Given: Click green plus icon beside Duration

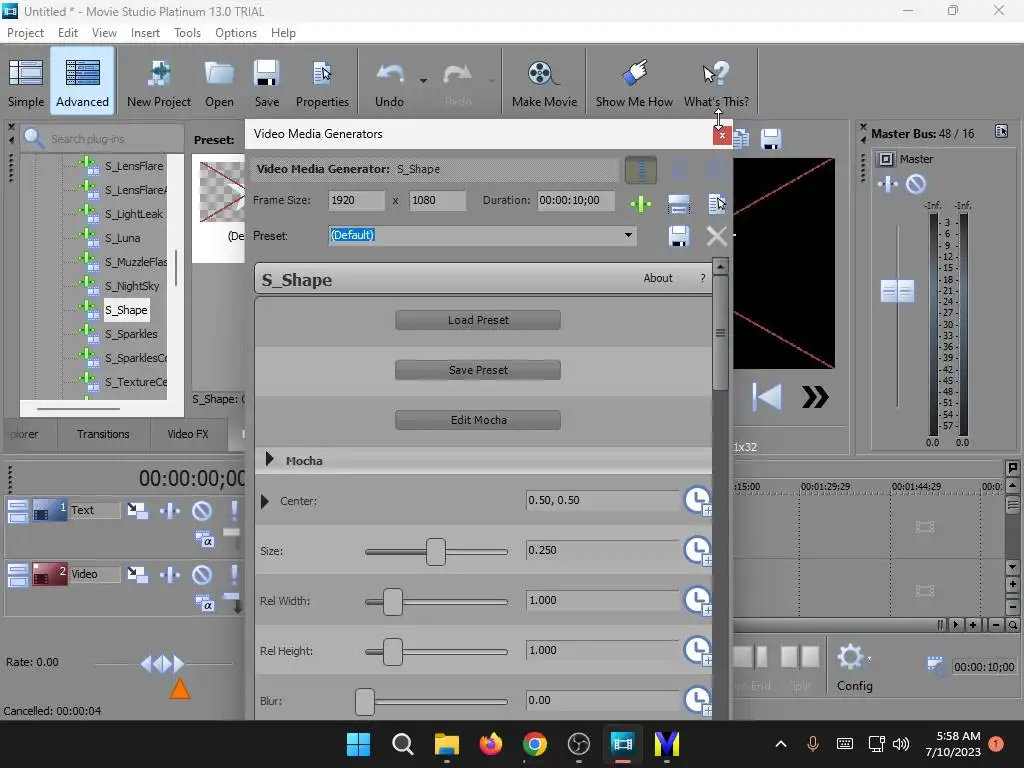Looking at the screenshot, I should [x=641, y=204].
